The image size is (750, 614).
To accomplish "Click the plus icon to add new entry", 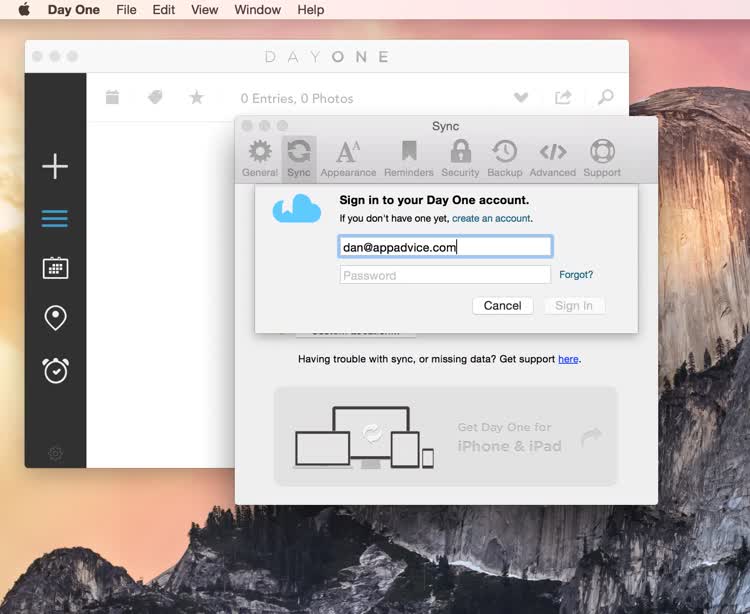I will [x=55, y=166].
